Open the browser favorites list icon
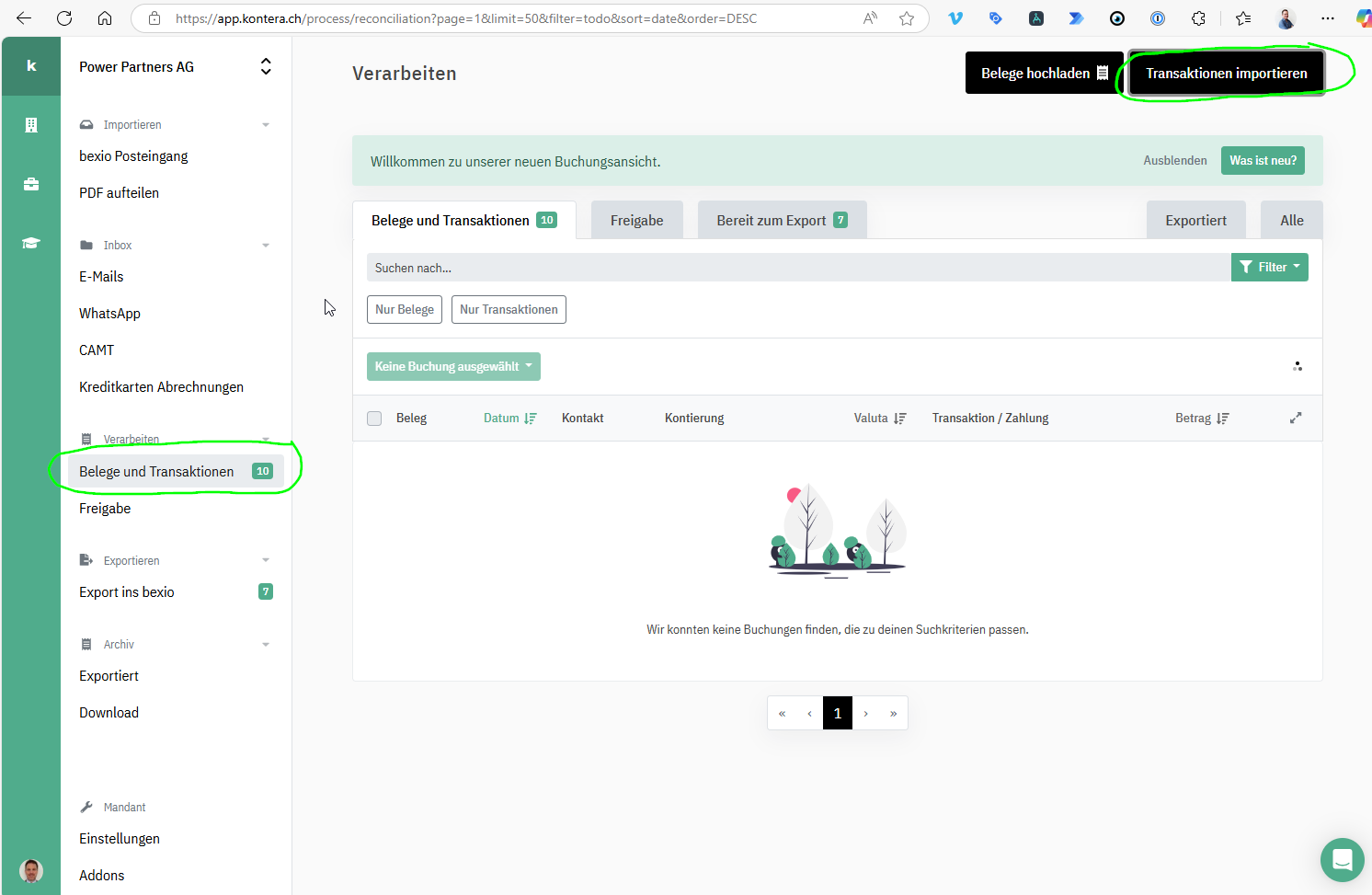1372x895 pixels. [x=1243, y=18]
